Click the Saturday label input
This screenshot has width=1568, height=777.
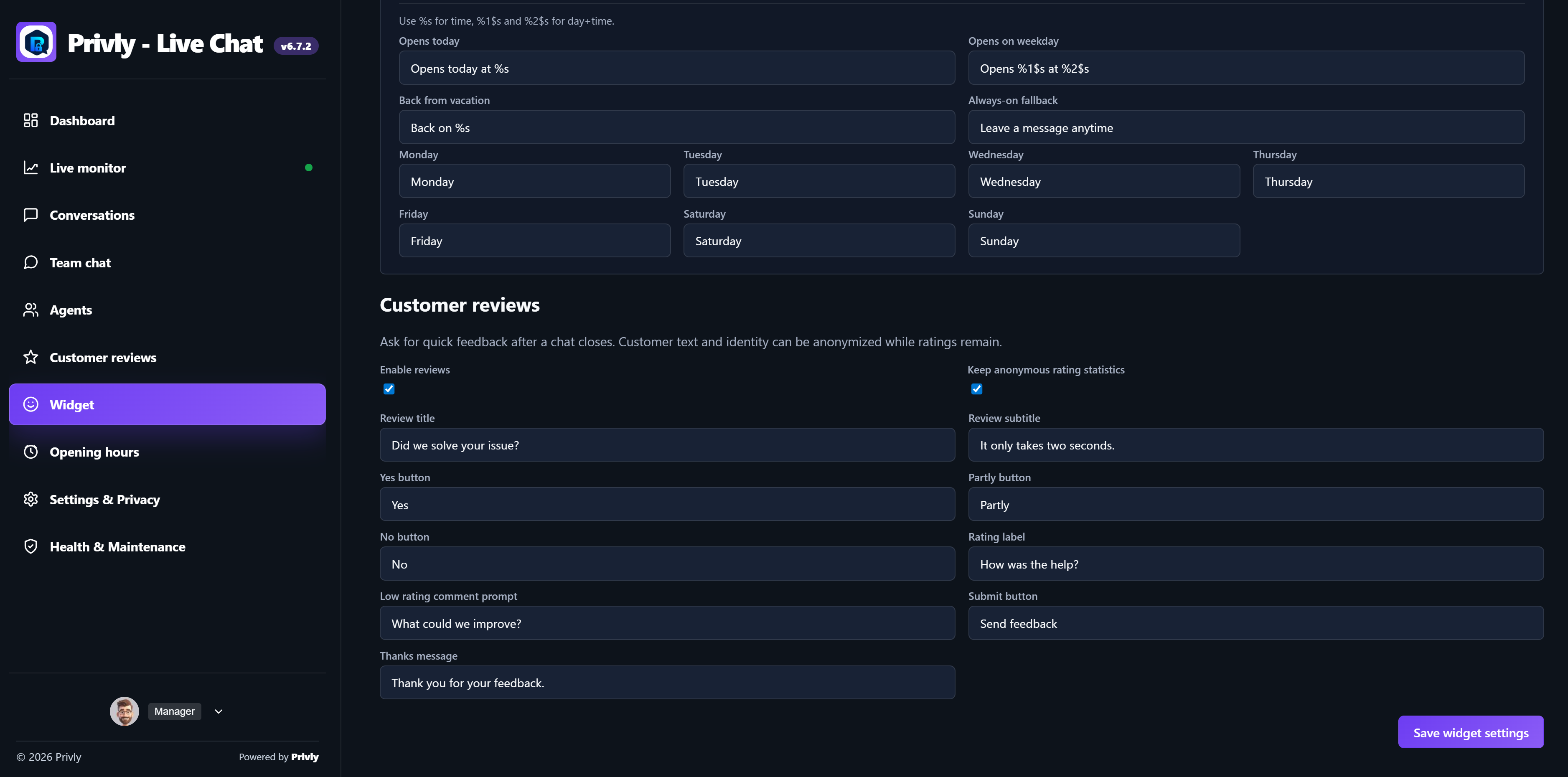(x=819, y=240)
